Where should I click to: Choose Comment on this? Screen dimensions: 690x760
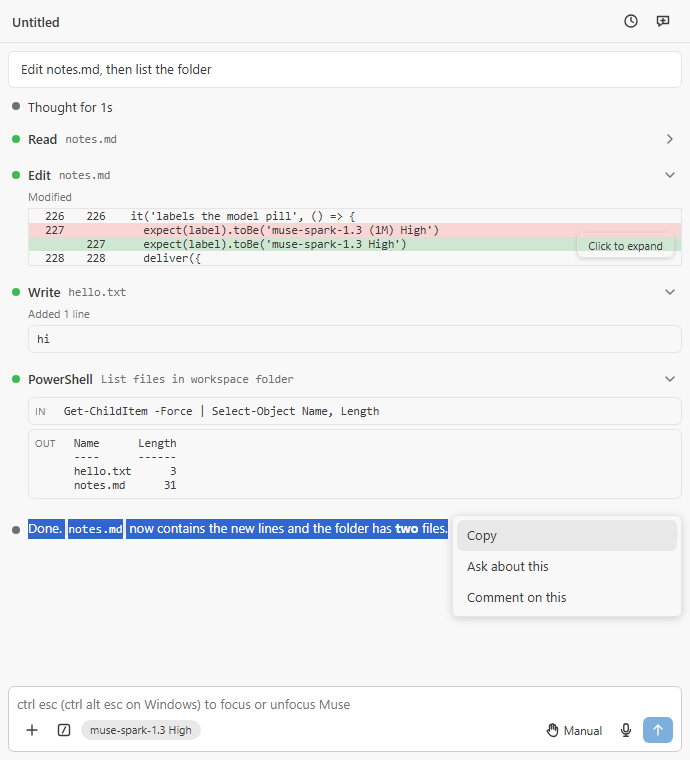(566, 598)
